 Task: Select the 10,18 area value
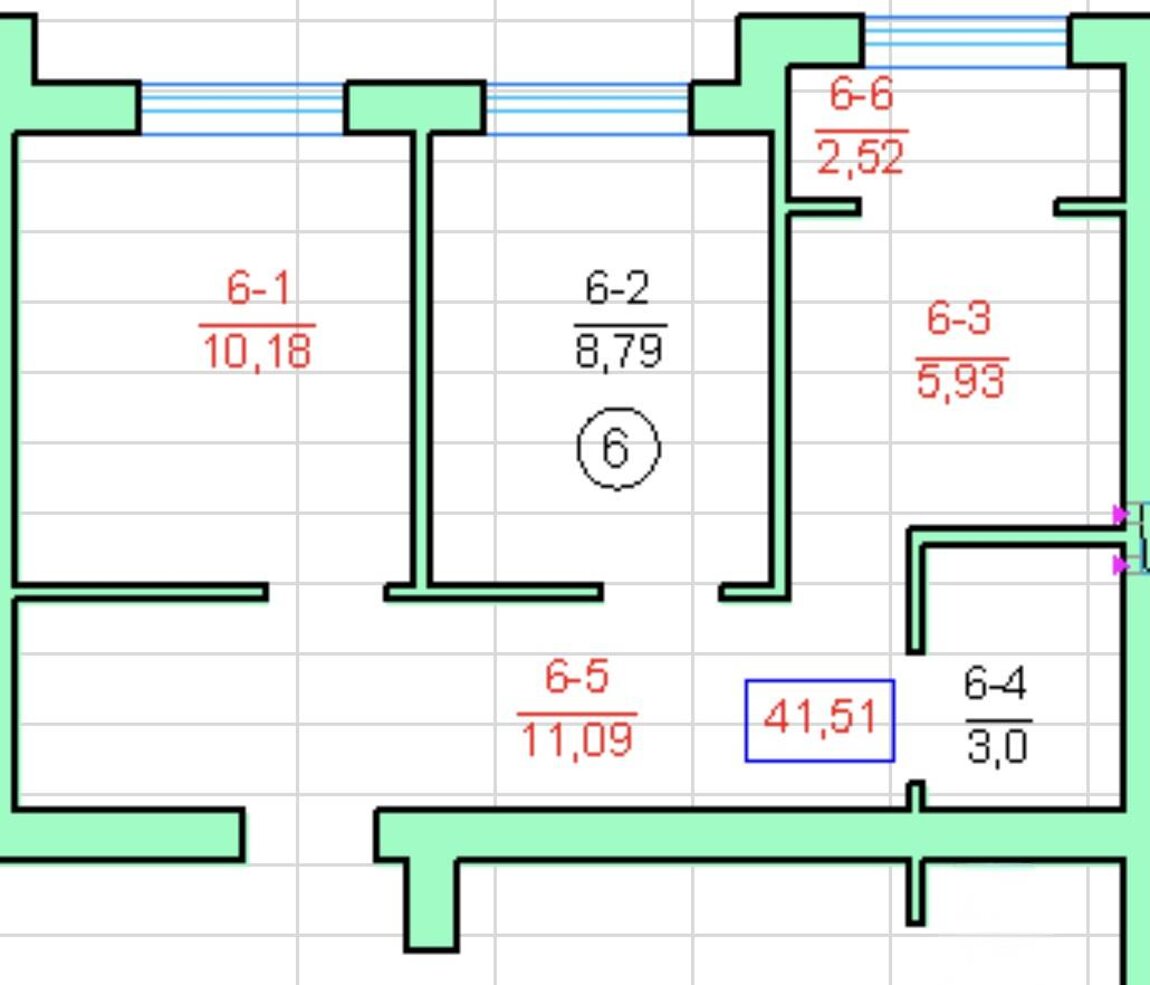257,351
